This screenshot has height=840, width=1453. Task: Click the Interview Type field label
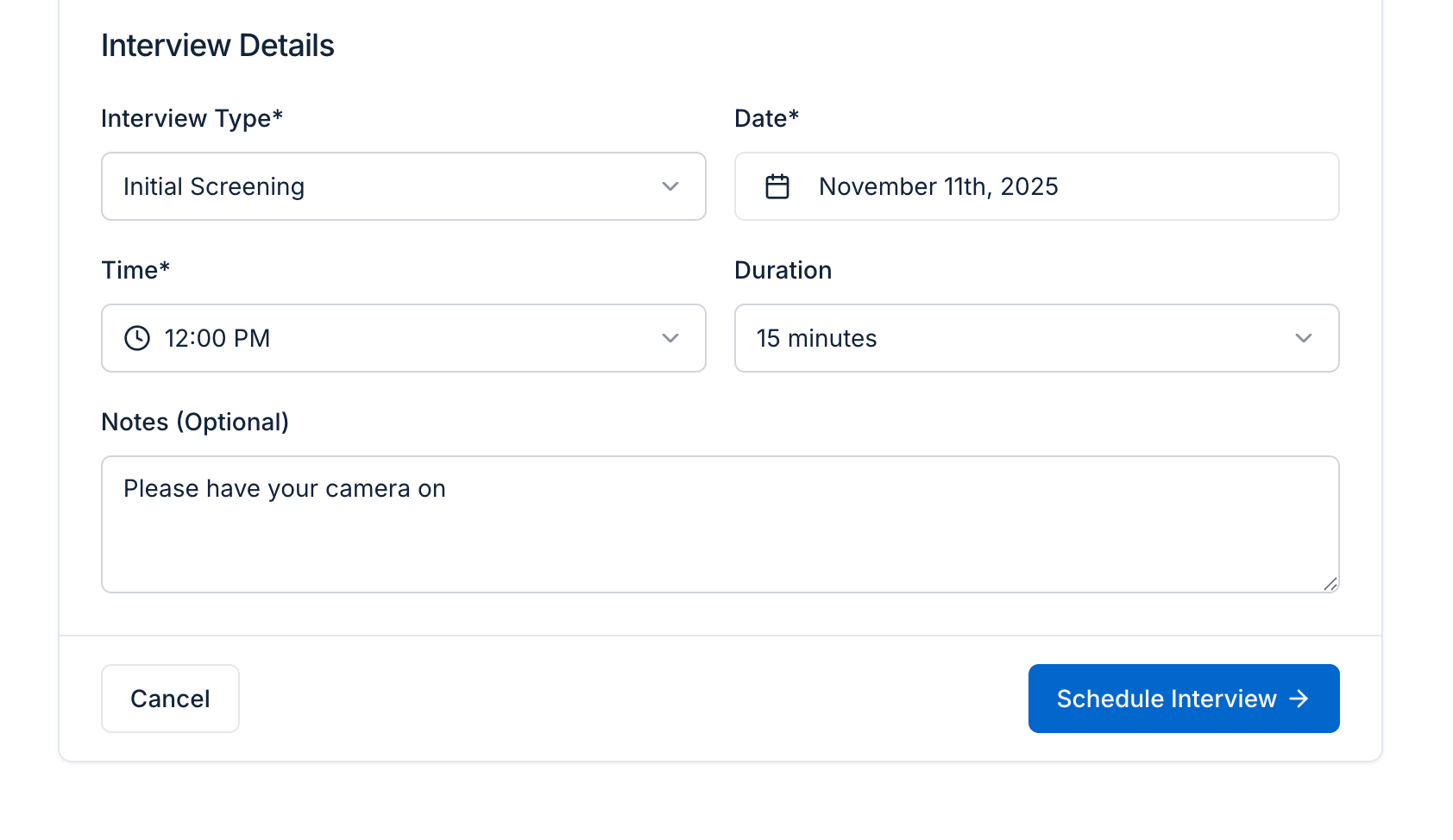(192, 118)
